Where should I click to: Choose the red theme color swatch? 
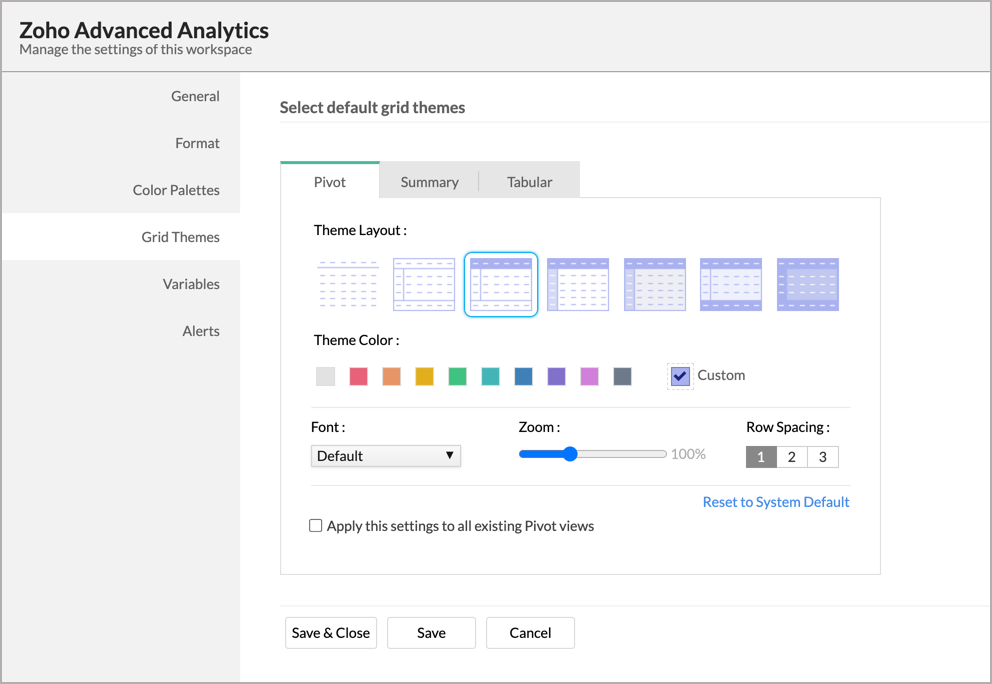tap(359, 376)
